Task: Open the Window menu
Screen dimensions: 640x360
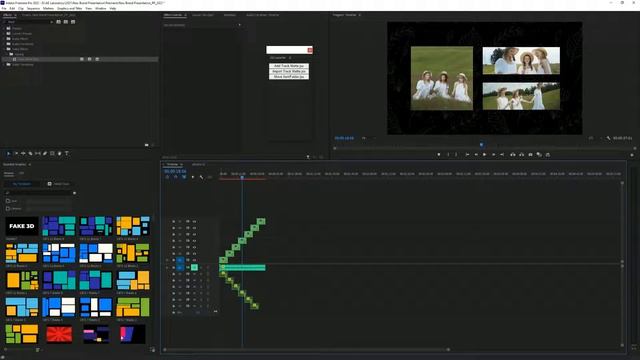Action: click(100, 8)
